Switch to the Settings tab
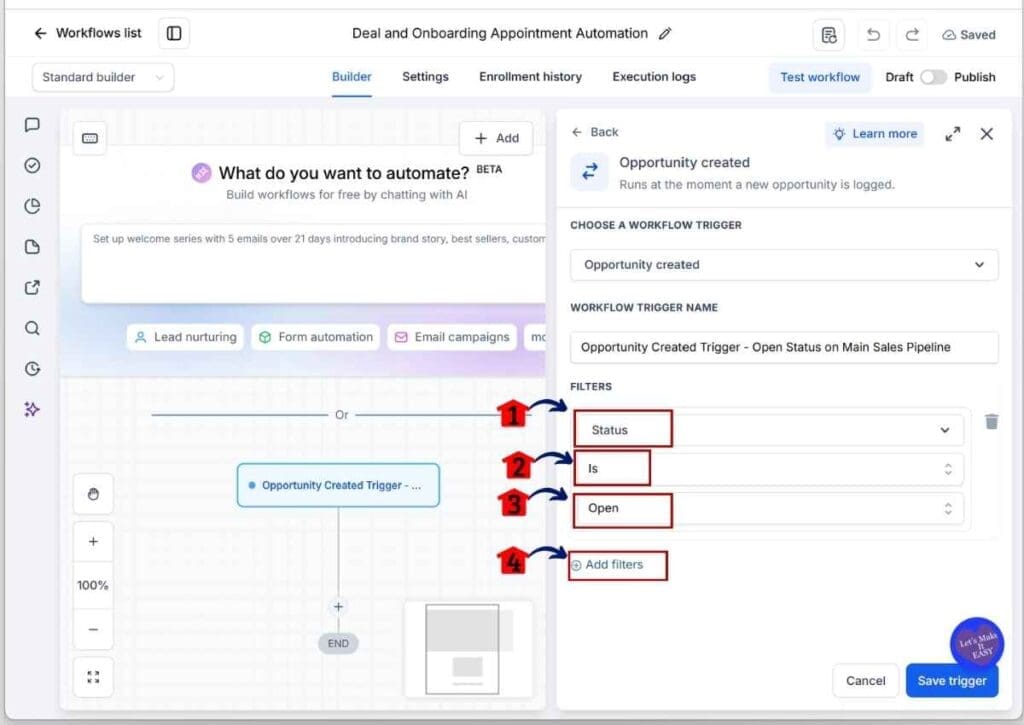The image size is (1024, 725). tap(425, 76)
